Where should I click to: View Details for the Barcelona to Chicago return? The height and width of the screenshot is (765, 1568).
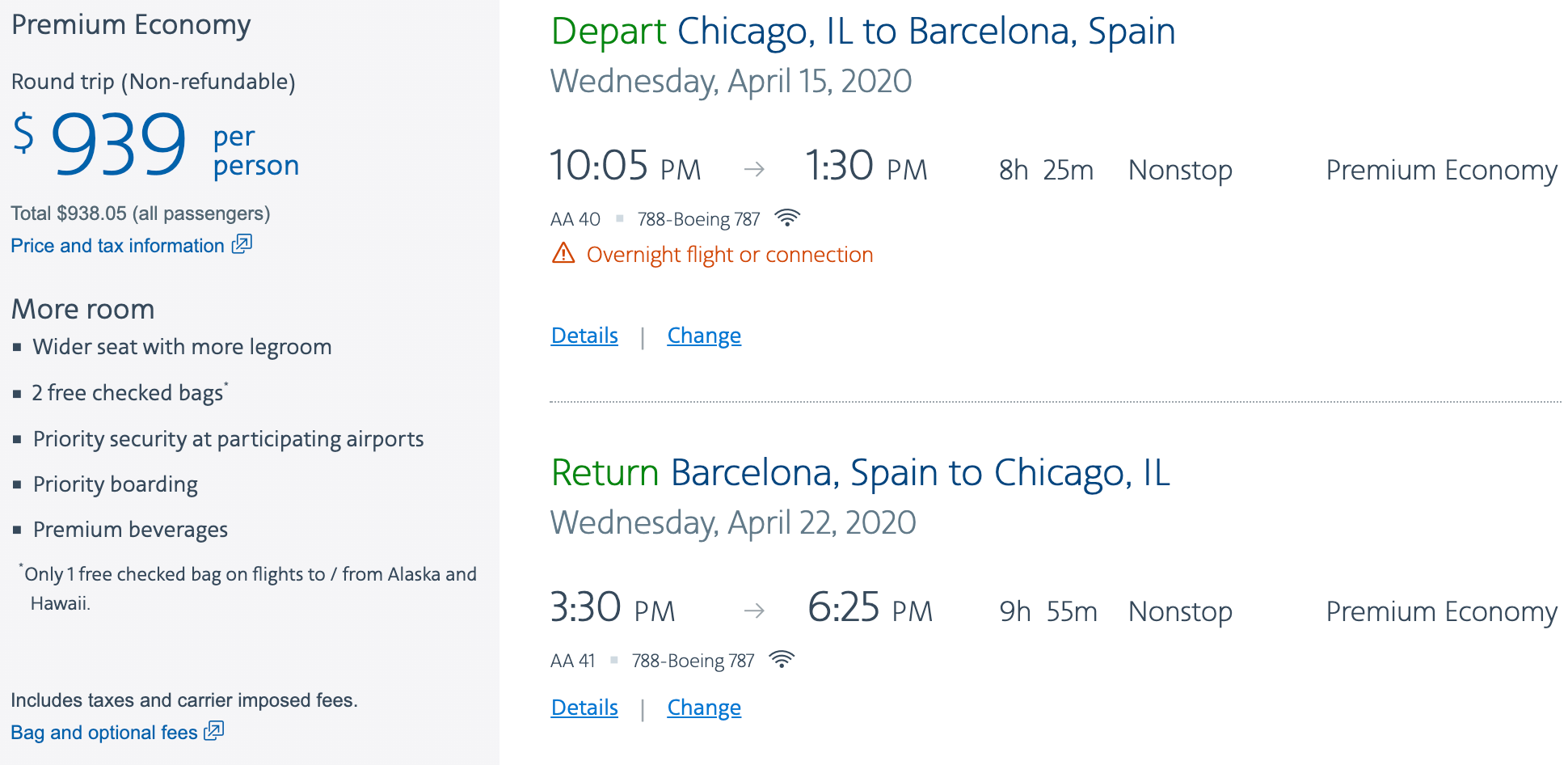click(584, 707)
